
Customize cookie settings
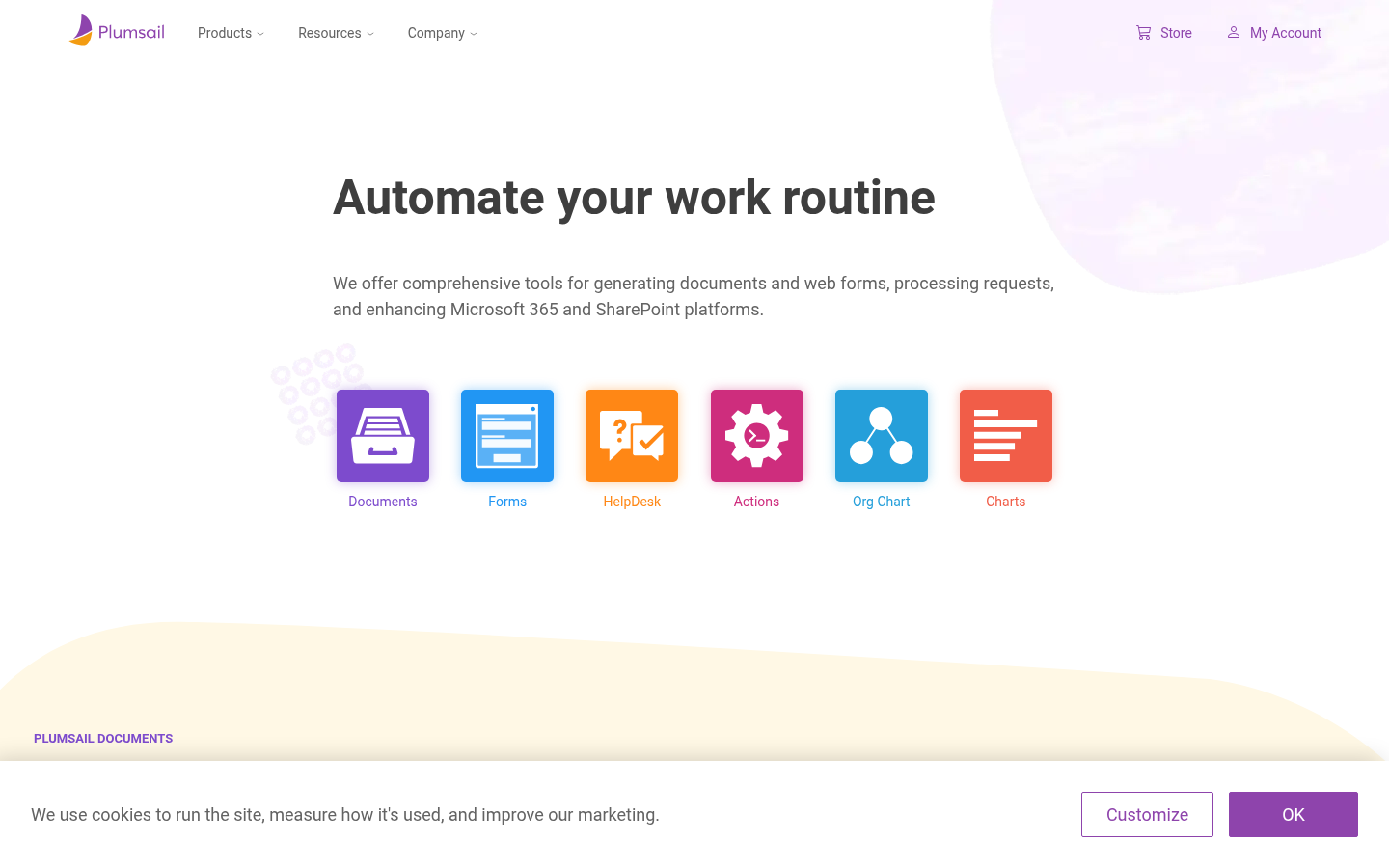[1147, 815]
